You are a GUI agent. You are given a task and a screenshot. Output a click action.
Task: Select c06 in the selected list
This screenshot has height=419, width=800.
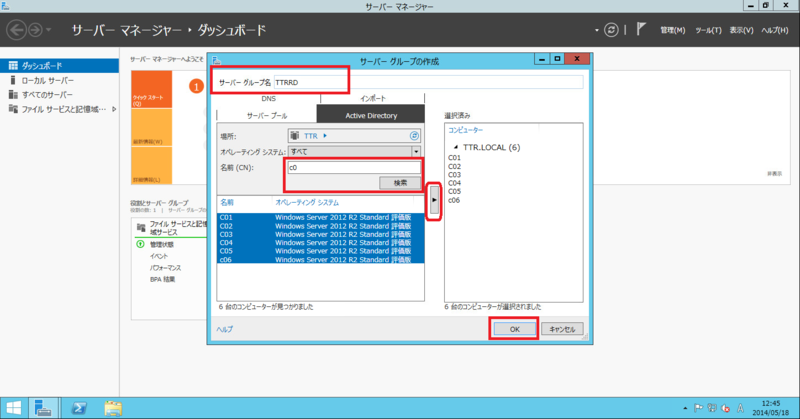coord(454,200)
